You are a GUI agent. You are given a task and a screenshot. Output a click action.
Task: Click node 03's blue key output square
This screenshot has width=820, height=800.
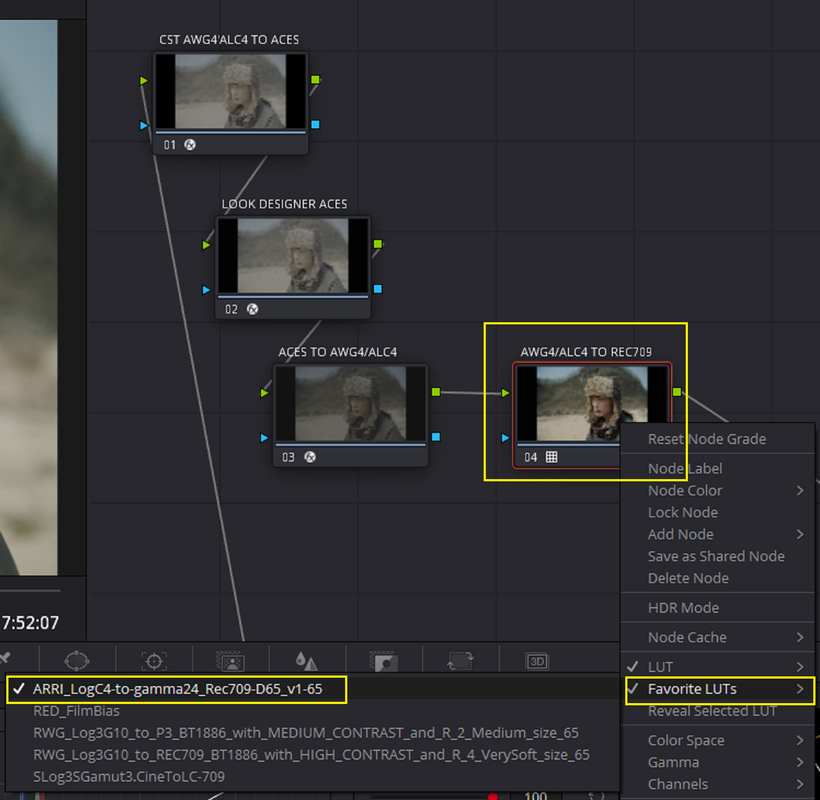click(436, 437)
